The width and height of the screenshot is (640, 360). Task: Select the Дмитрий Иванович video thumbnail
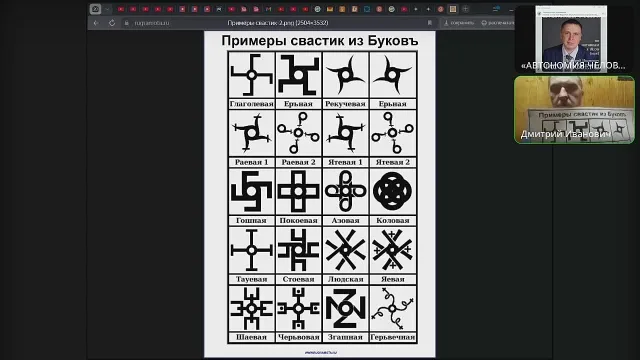pyautogui.click(x=574, y=110)
